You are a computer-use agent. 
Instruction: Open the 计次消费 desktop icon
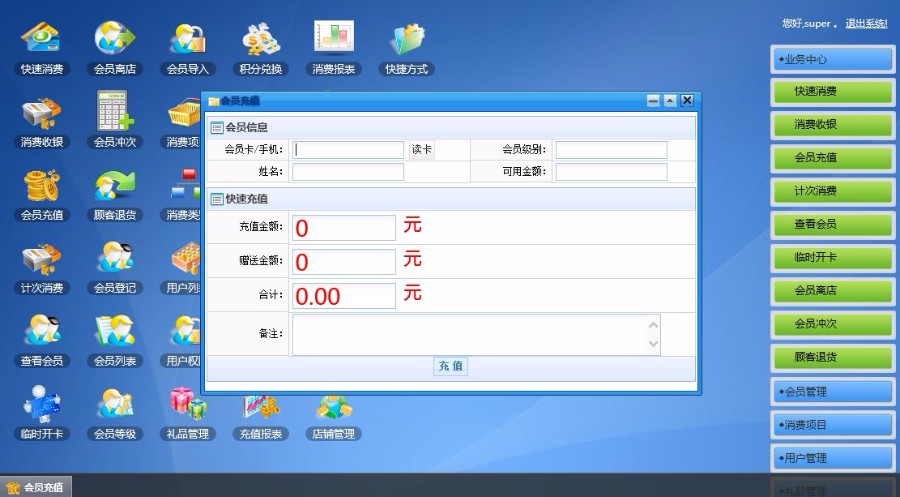41,267
